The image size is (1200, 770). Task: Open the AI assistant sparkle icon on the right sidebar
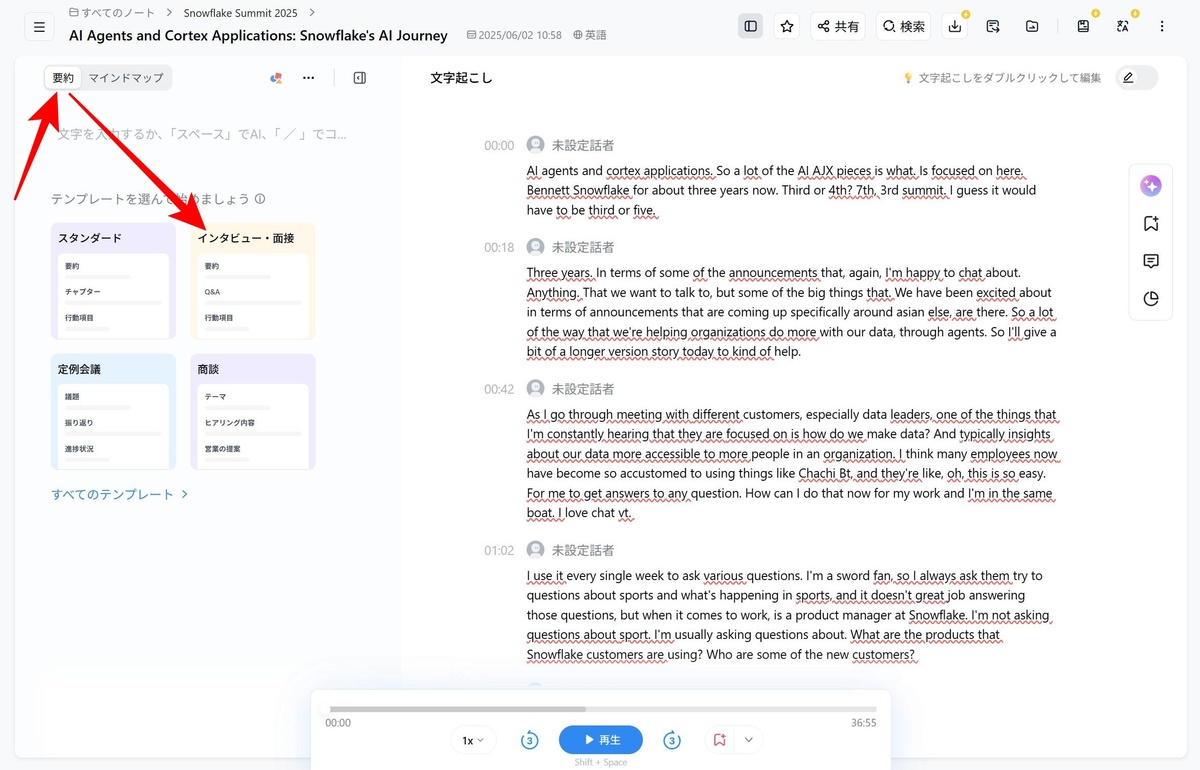click(1151, 186)
